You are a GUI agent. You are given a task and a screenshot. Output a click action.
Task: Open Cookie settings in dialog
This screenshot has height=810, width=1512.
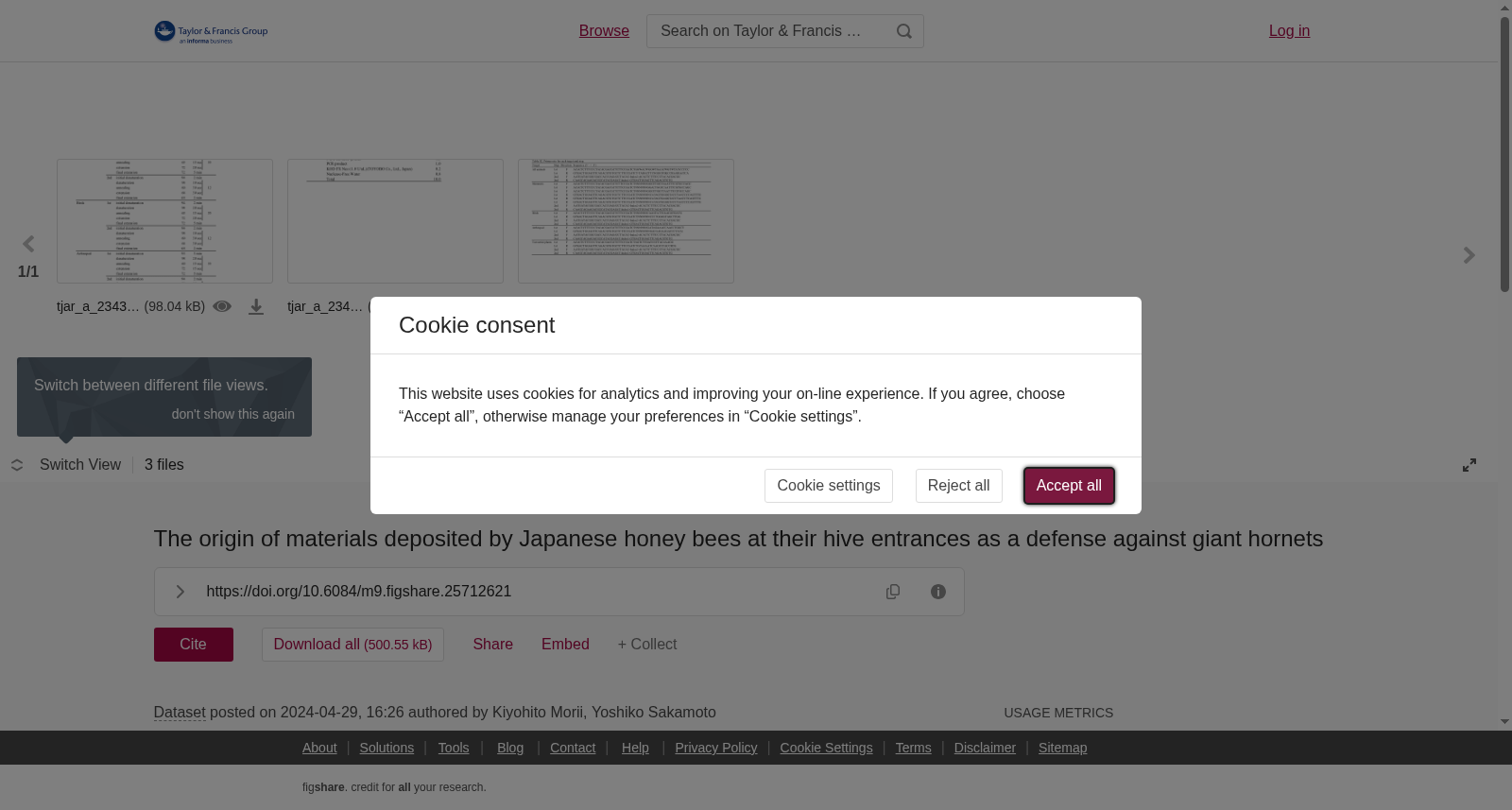pyautogui.click(x=829, y=486)
